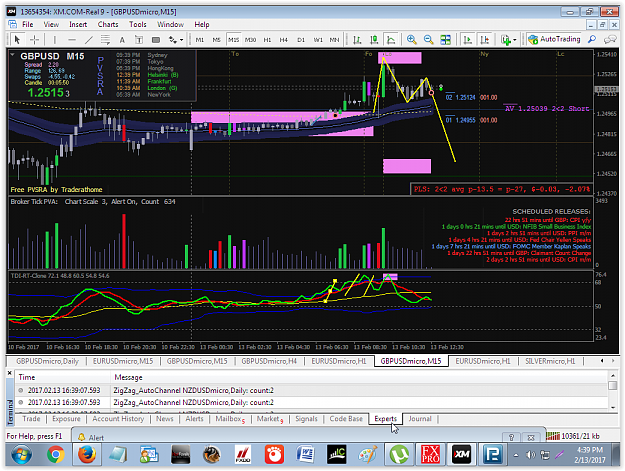
Task: Open the Mailbox terminal tab
Action: pos(230,419)
